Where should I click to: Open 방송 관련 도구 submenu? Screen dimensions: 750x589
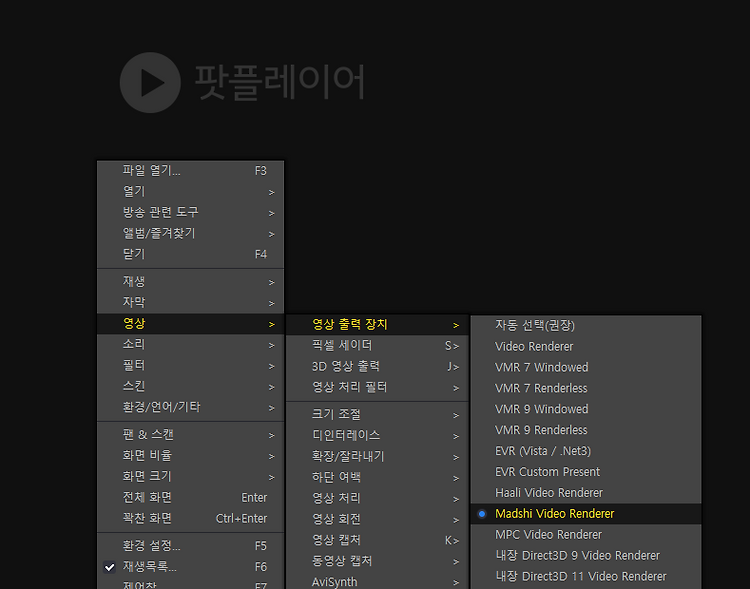click(190, 213)
